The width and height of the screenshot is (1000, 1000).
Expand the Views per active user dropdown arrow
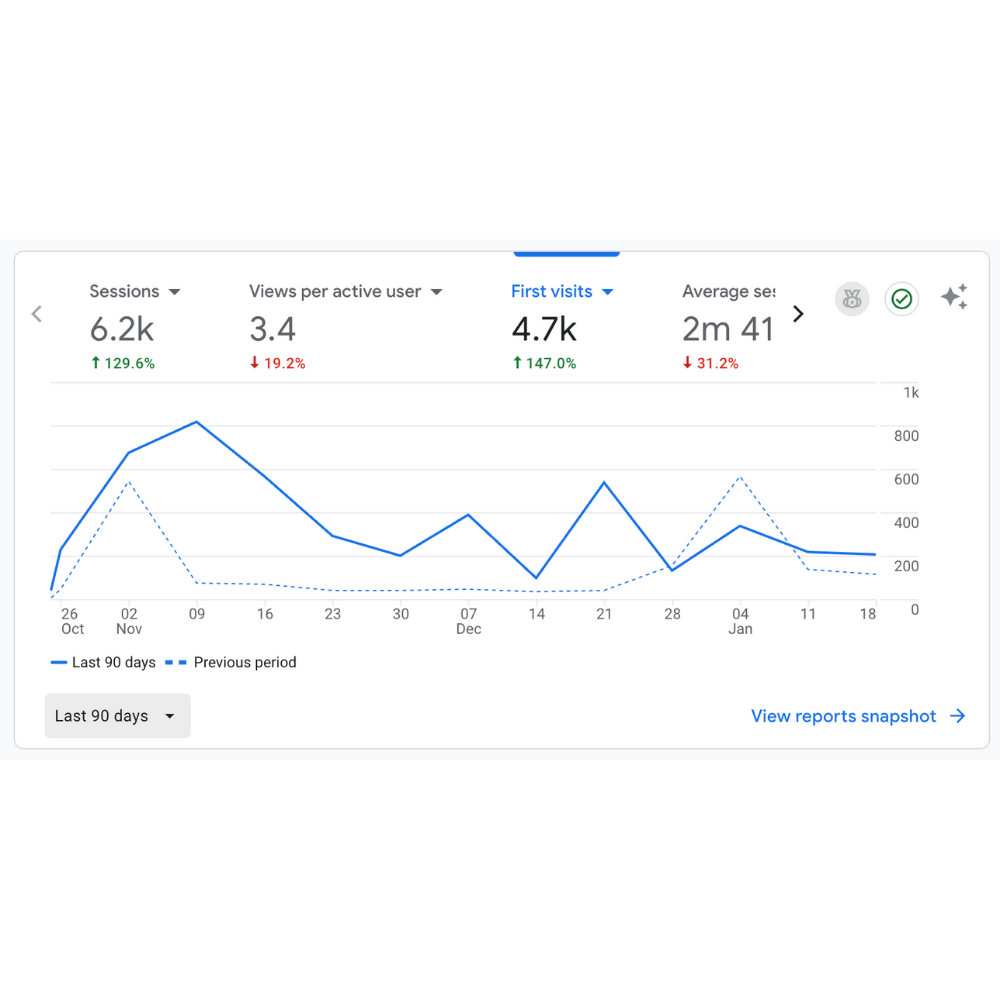436,292
